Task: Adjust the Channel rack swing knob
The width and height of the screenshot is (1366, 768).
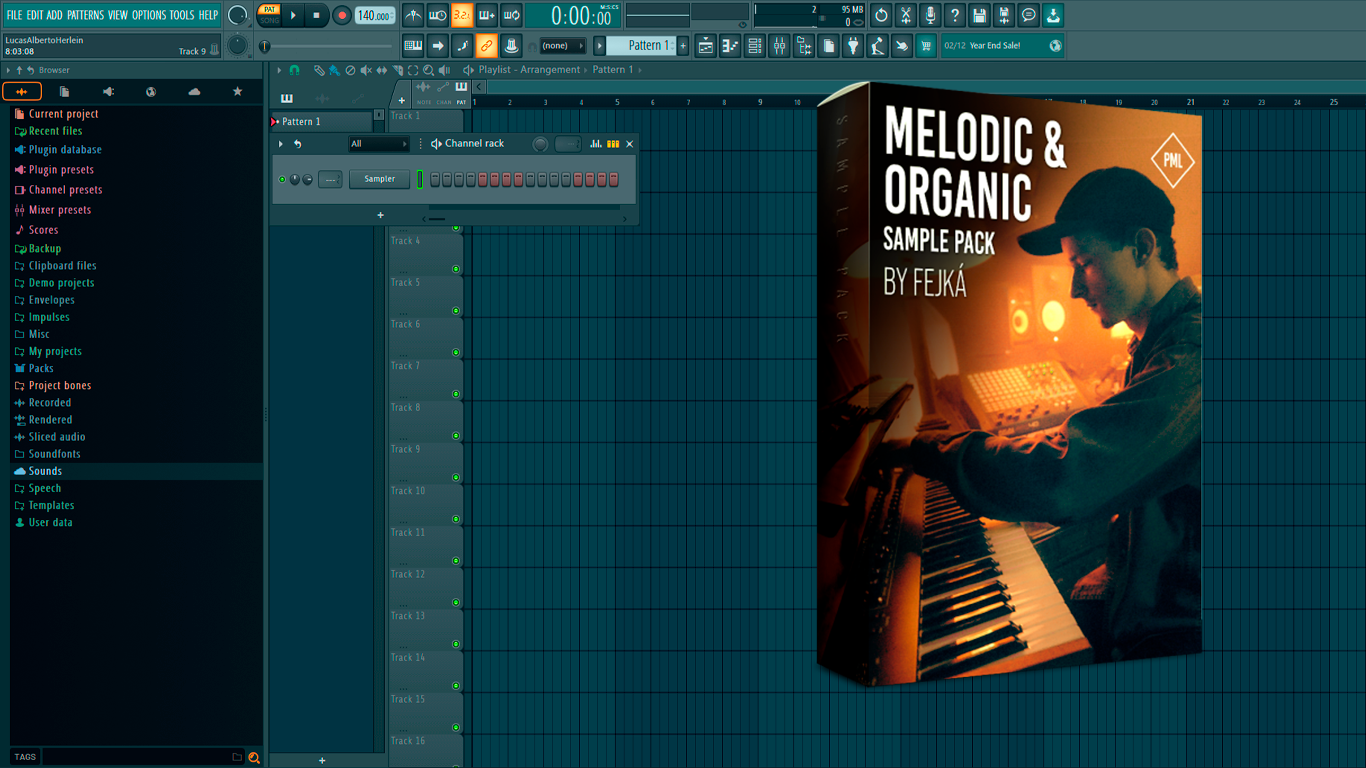Action: tap(540, 144)
